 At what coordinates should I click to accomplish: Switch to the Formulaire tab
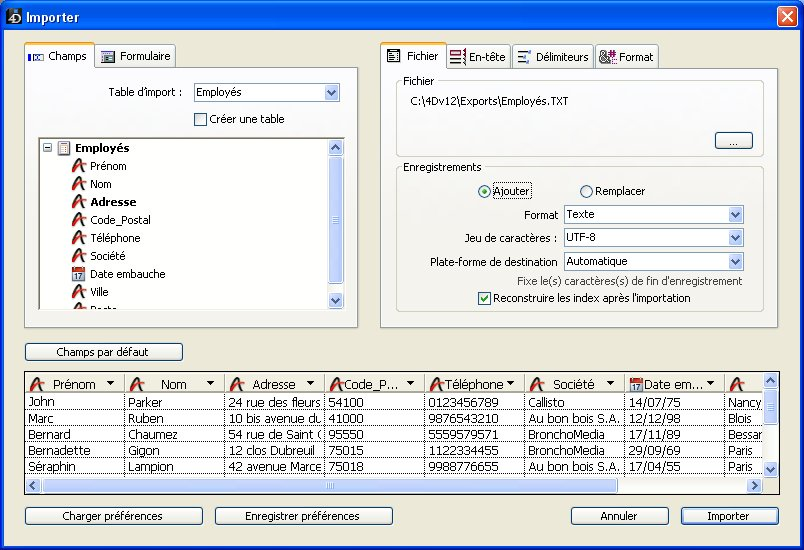coord(138,56)
